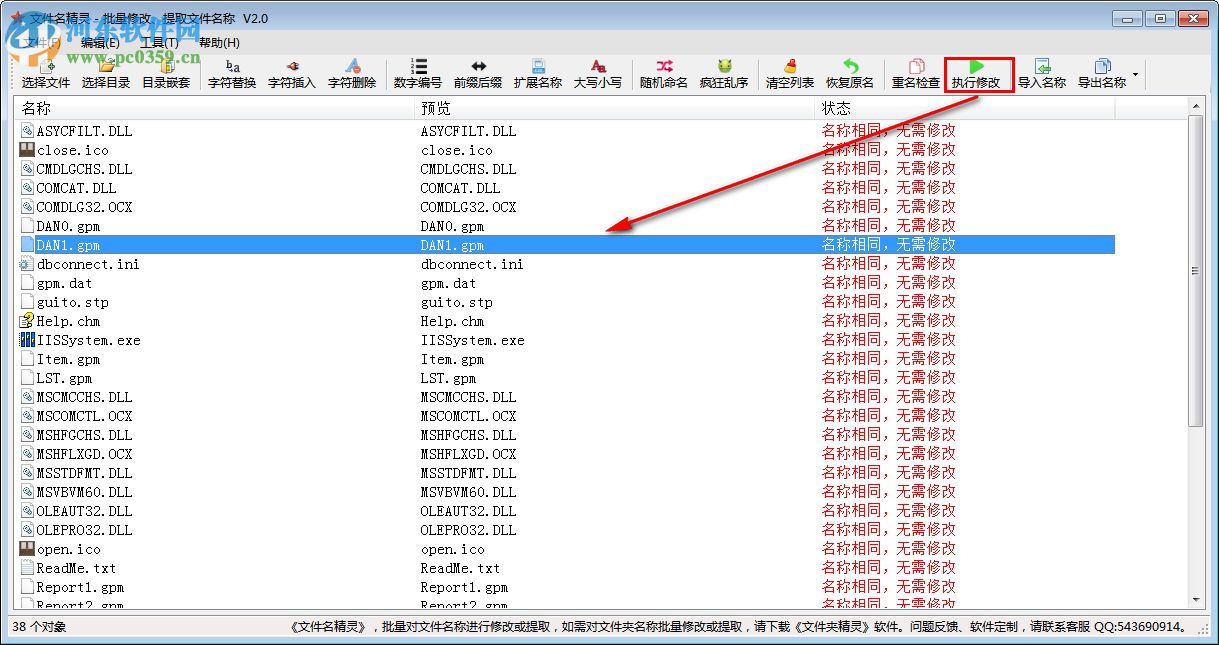Select dbconnect.ini in the name column
Image resolution: width=1219 pixels, height=645 pixels.
pyautogui.click(x=88, y=264)
